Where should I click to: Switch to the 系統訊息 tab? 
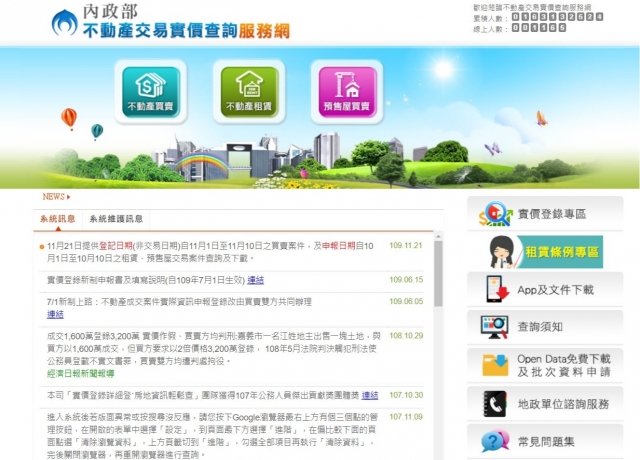coord(58,219)
